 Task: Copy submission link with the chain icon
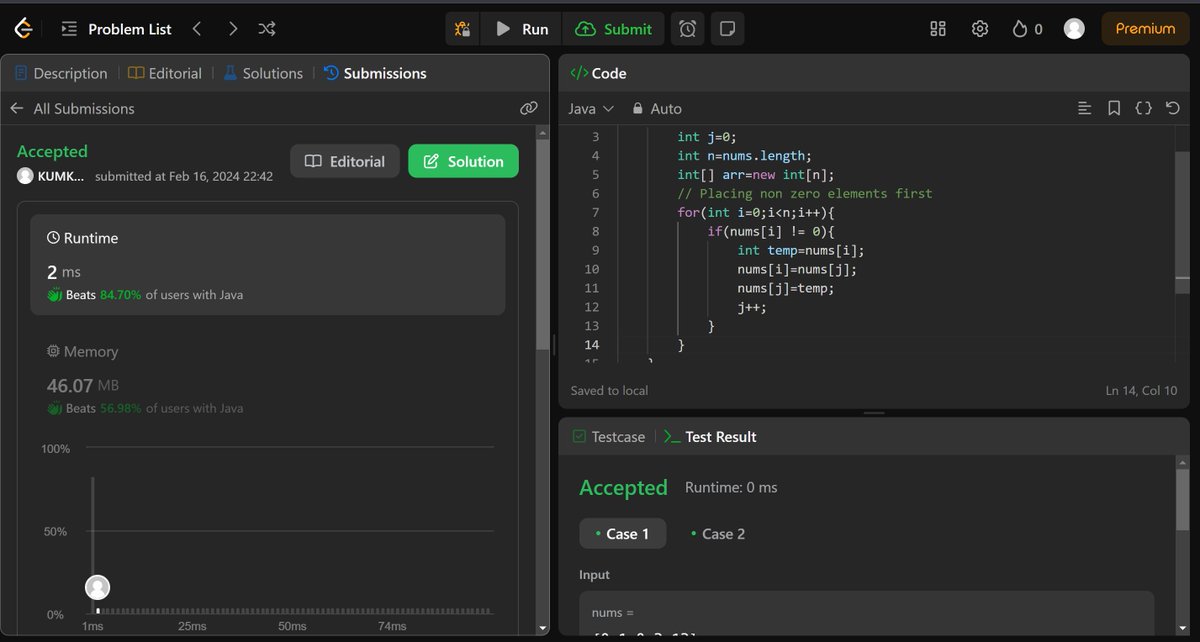point(528,108)
